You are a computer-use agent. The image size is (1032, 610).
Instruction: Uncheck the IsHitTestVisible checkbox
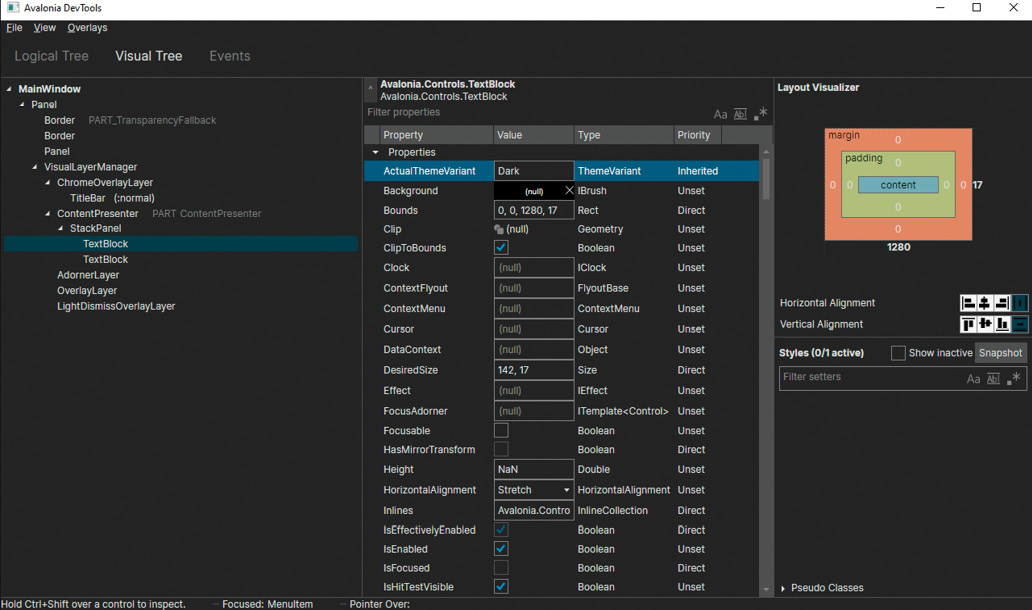502,587
